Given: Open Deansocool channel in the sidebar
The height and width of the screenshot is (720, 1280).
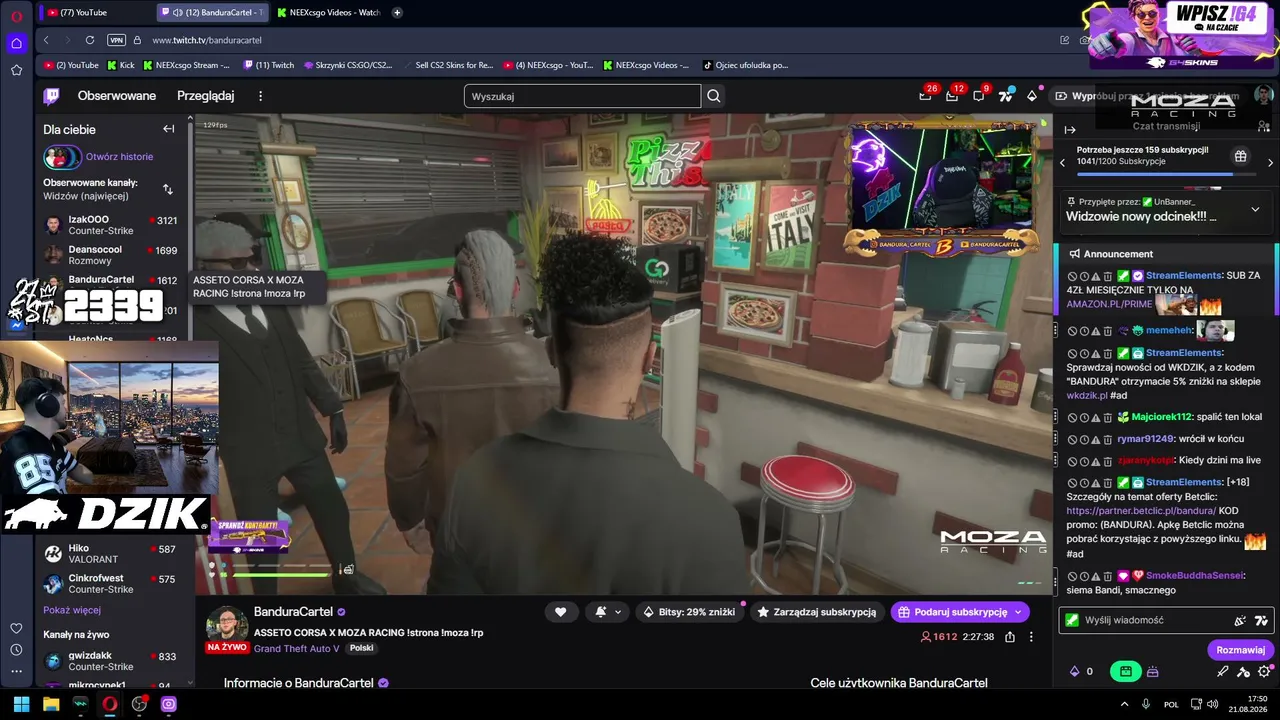Looking at the screenshot, I should tap(110, 255).
